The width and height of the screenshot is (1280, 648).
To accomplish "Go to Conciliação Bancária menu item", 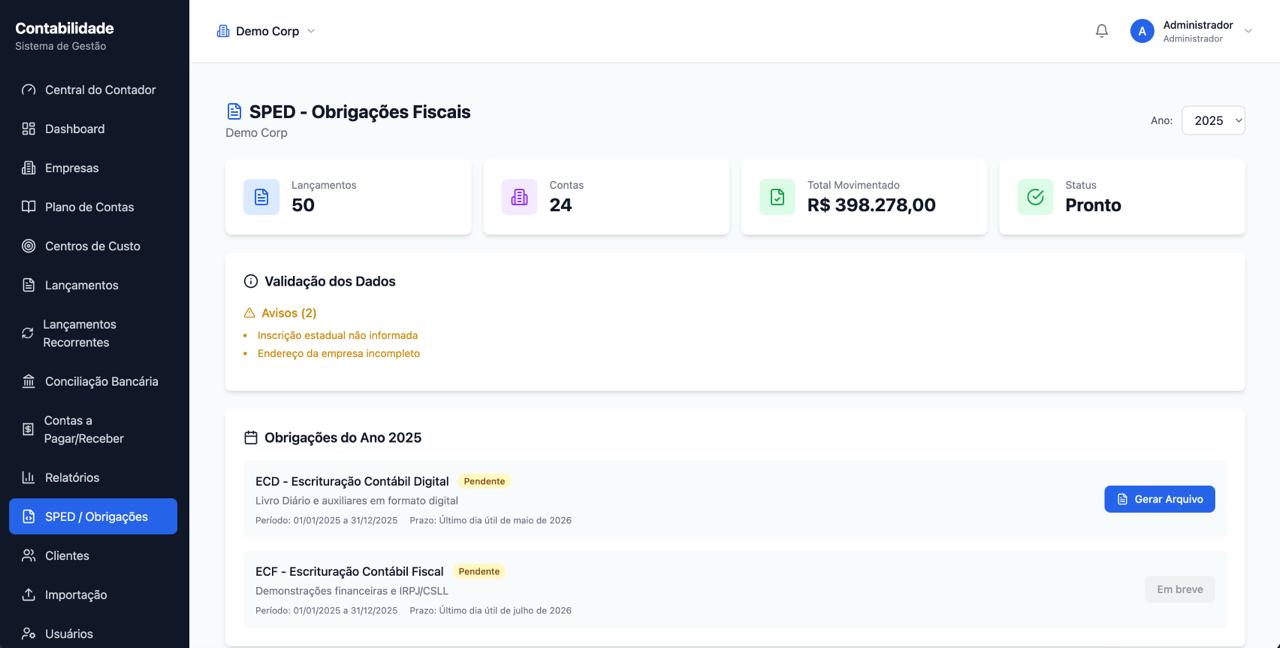I will [101, 381].
